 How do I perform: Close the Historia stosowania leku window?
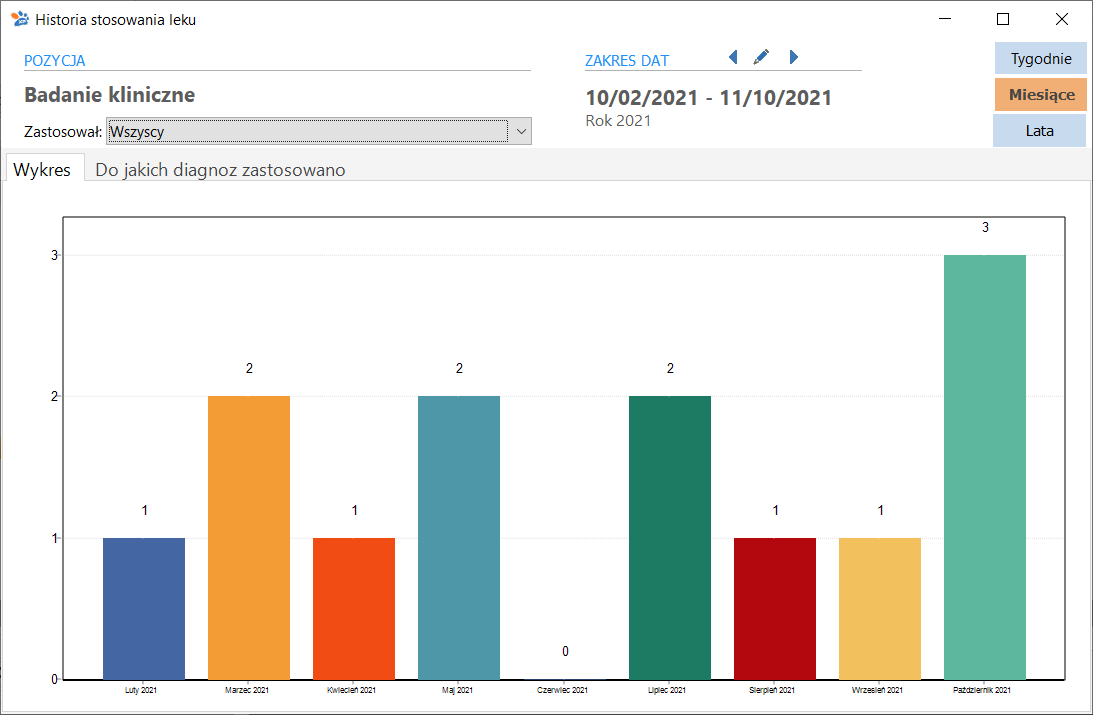tap(1062, 19)
